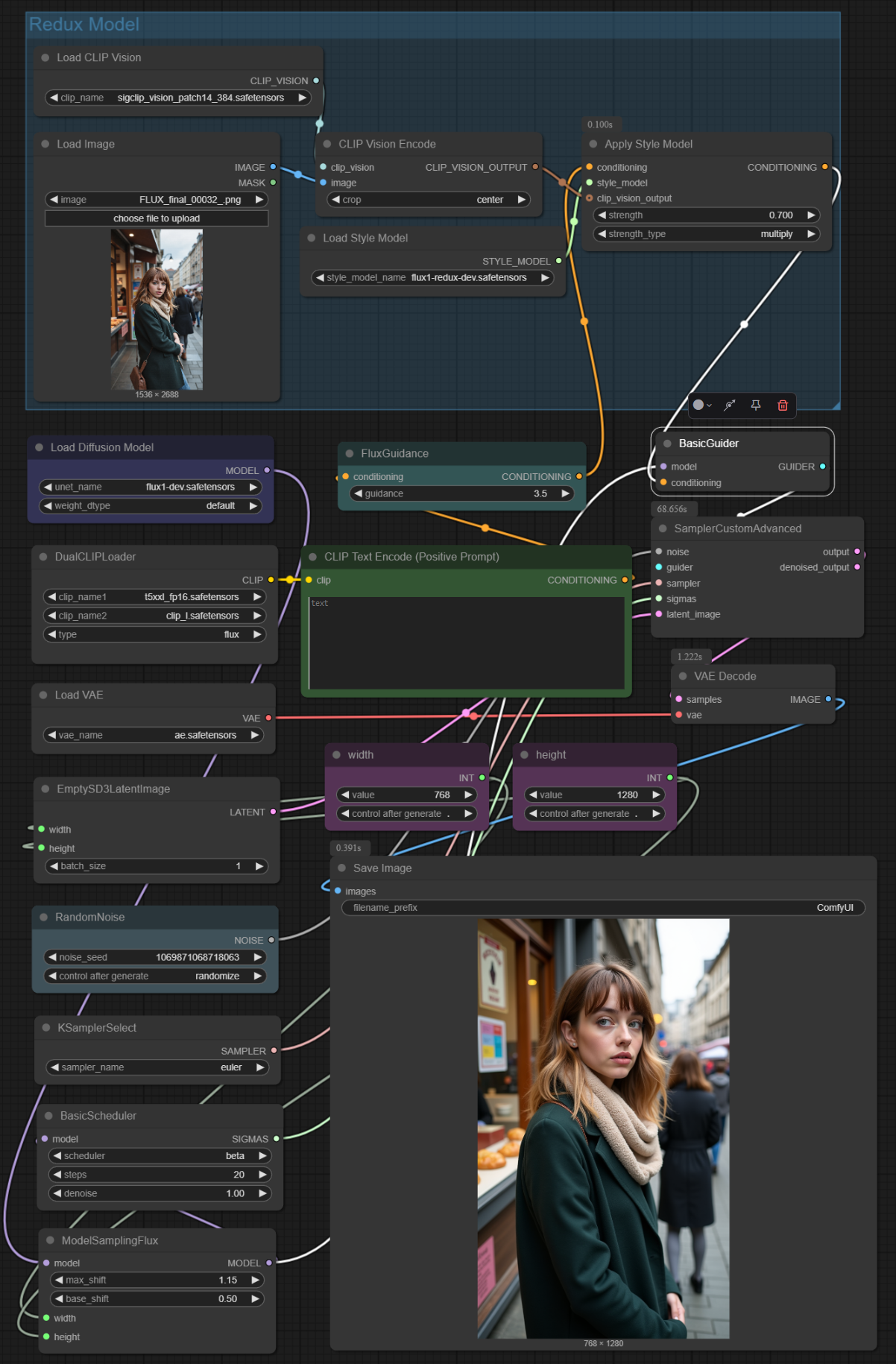Open the node color picker circle in the toolbar
This screenshot has height=1364, width=896.
click(x=698, y=405)
